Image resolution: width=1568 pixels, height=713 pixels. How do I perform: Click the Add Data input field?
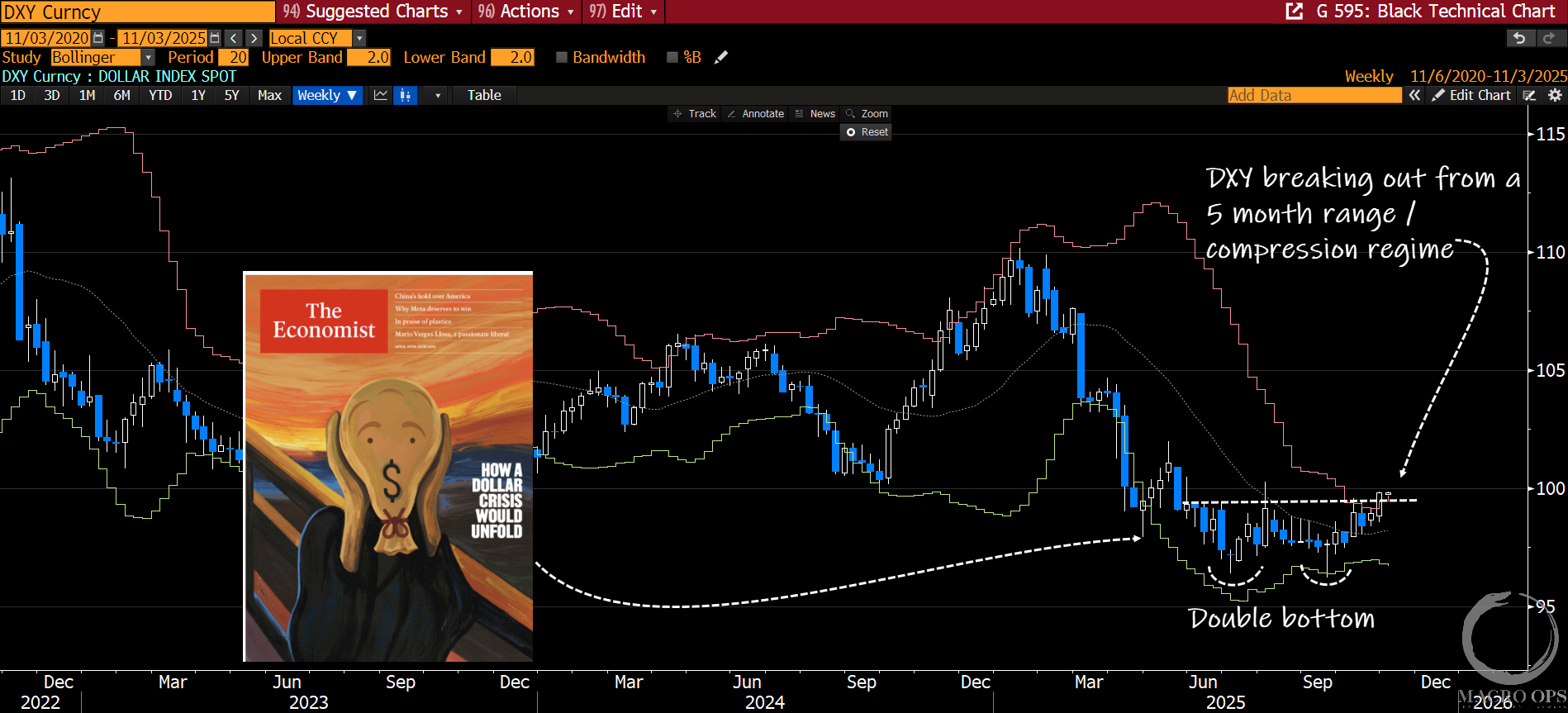click(x=1314, y=95)
